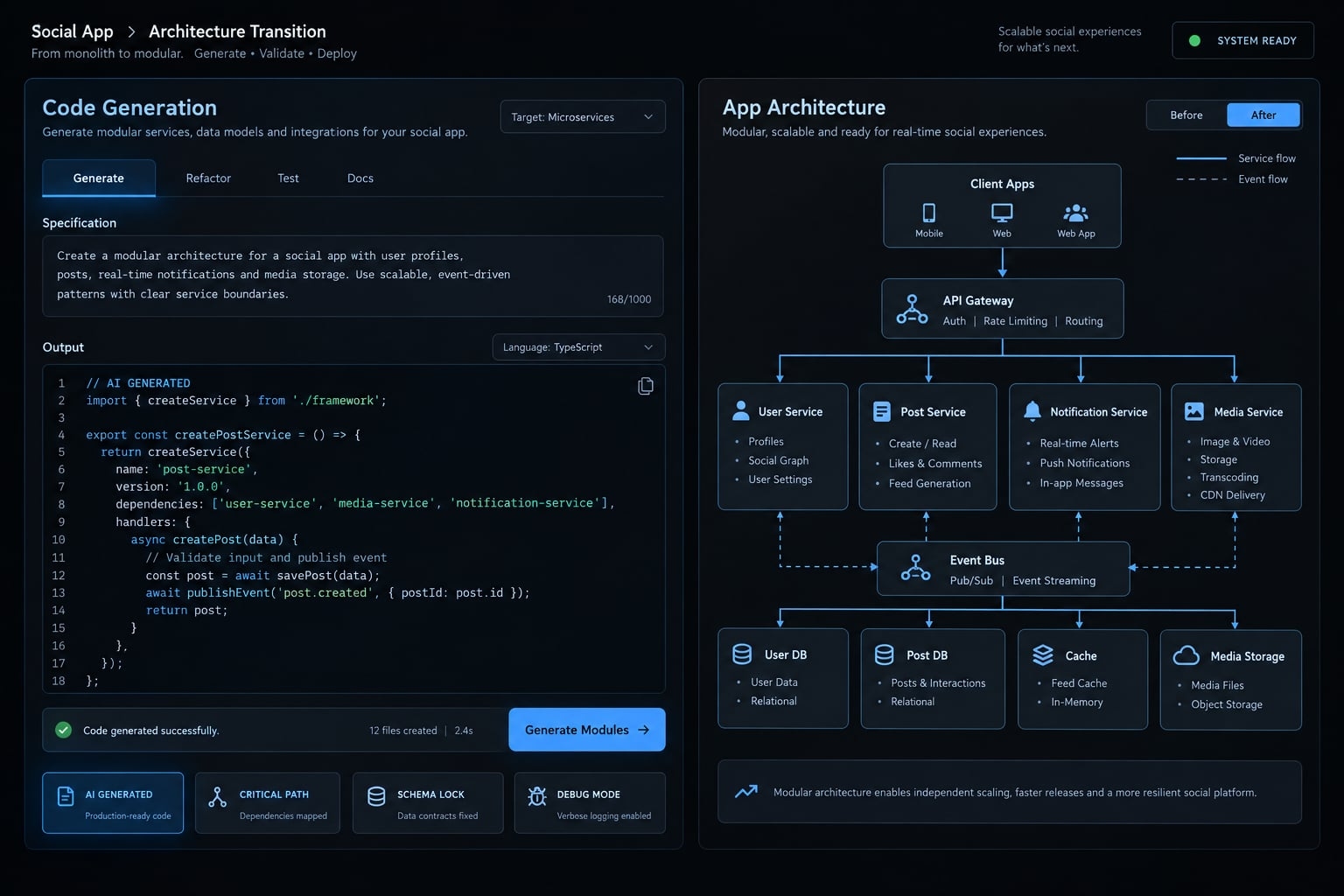The width and height of the screenshot is (1344, 896).
Task: Switch architecture view to After
Action: point(1263,115)
